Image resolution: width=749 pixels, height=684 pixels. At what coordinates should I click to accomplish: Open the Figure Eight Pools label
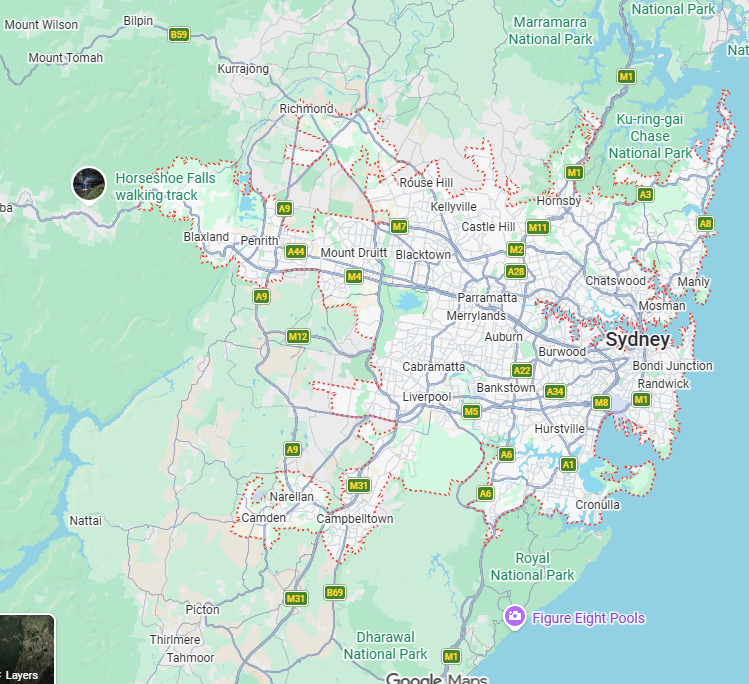tap(588, 618)
